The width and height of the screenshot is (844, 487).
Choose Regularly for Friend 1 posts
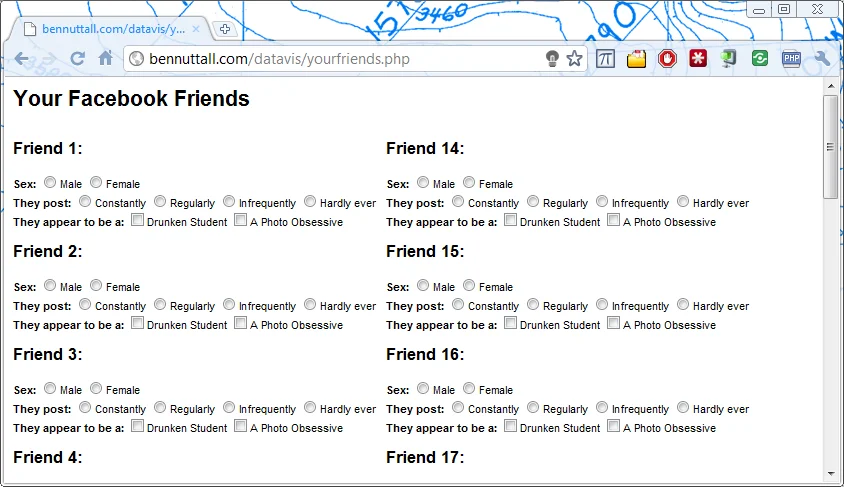coord(160,201)
